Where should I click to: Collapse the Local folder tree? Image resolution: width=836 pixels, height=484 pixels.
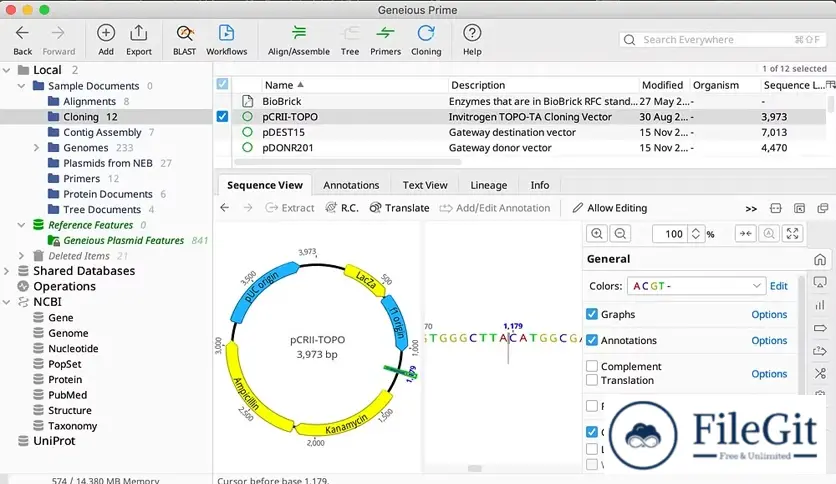pos(7,70)
